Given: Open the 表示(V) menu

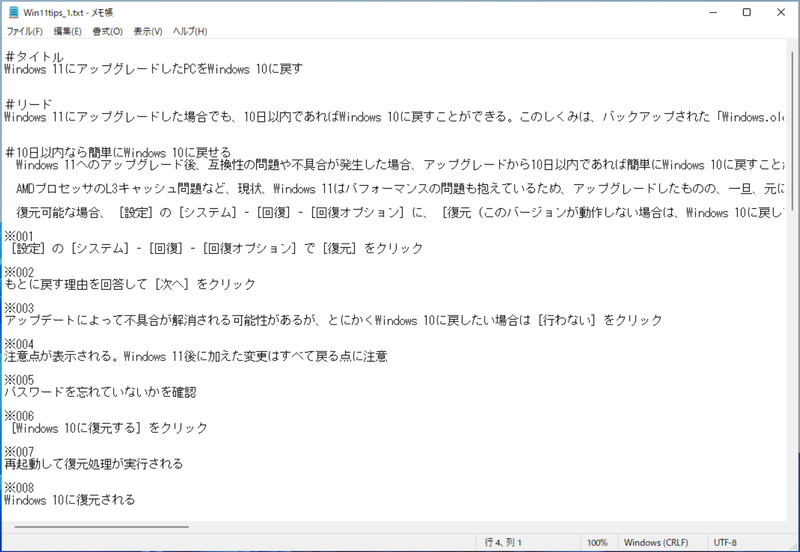Looking at the screenshot, I should 148,32.
